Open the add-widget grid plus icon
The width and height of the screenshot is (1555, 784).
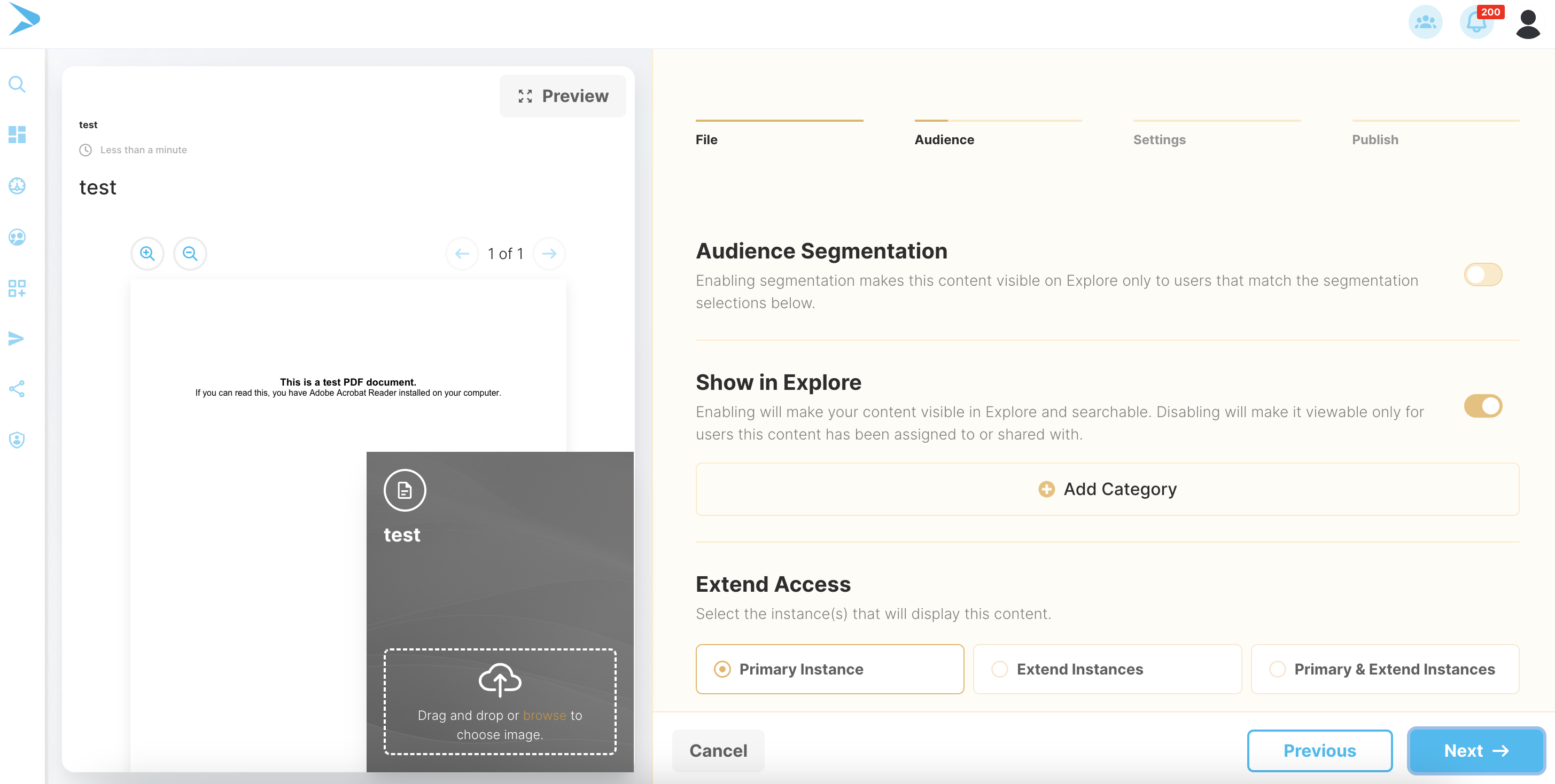pos(17,288)
